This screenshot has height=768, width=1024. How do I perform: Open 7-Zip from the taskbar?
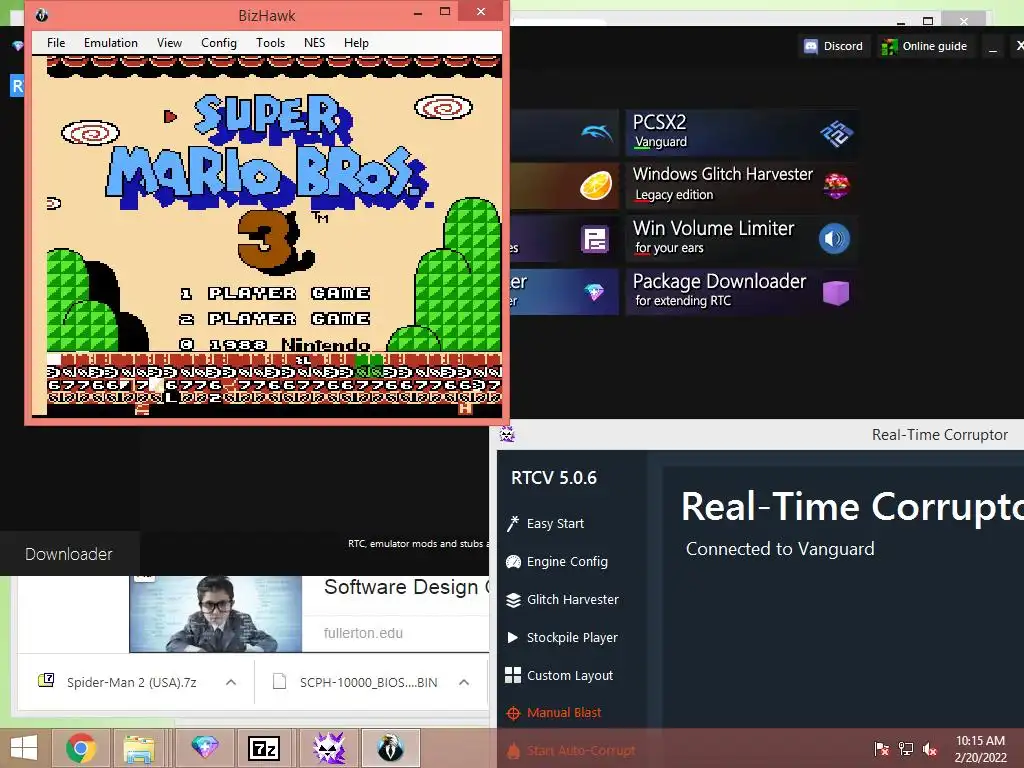(264, 748)
